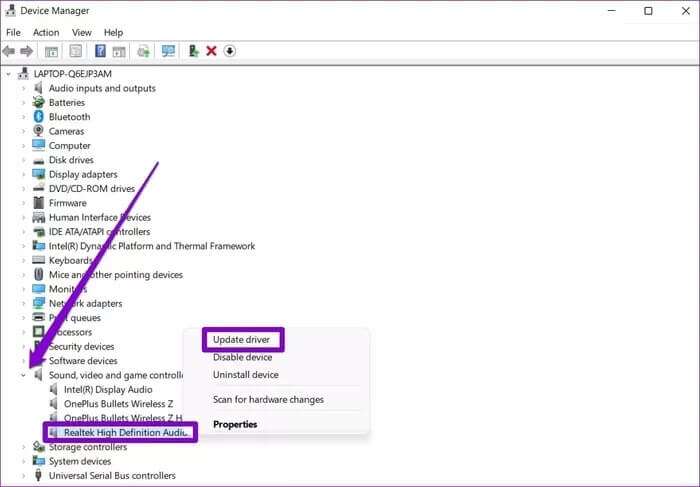
Task: Click the Storage controllers category icon
Action: pos(39,447)
